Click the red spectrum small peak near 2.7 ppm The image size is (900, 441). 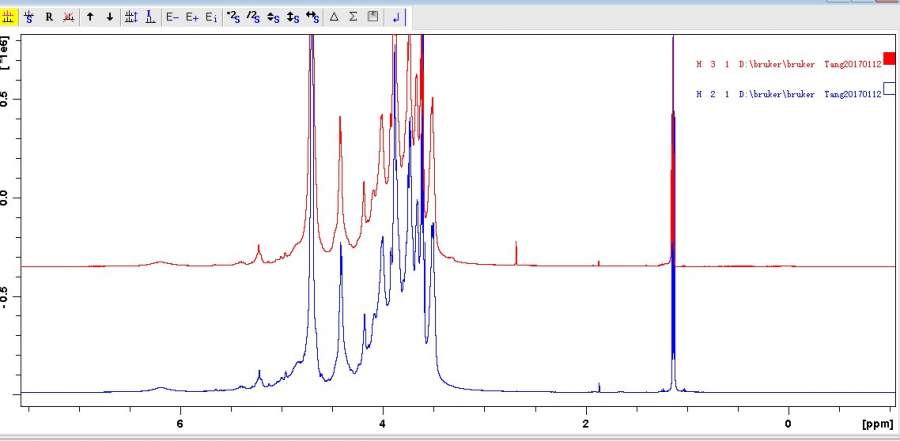tap(516, 253)
